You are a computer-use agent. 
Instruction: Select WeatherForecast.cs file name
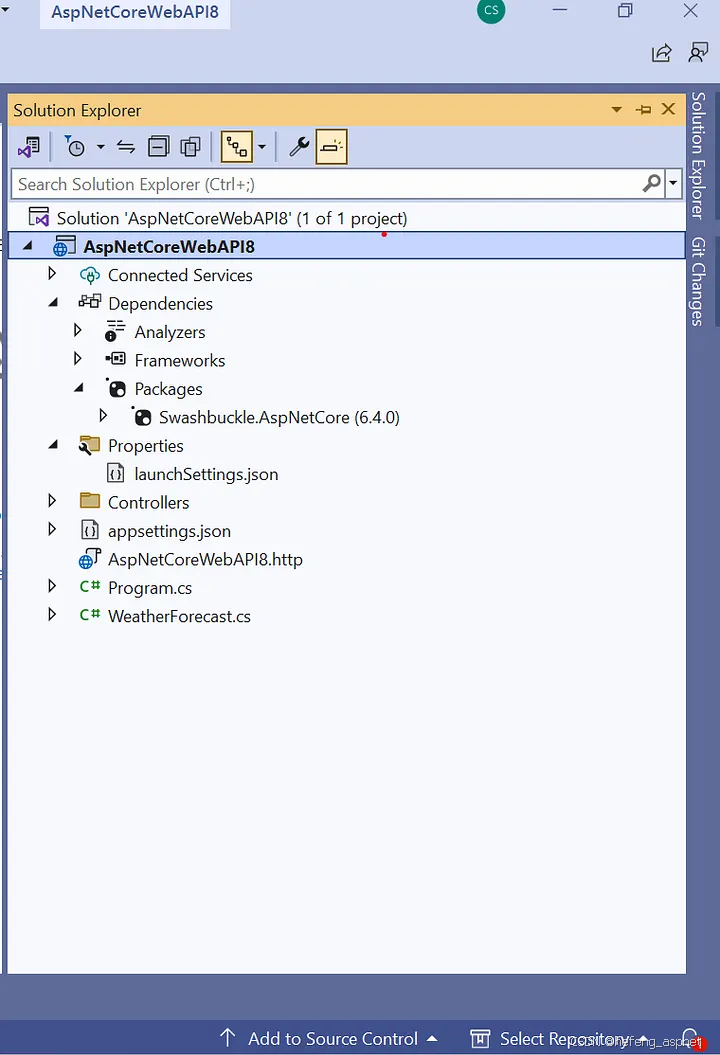pyautogui.click(x=179, y=616)
